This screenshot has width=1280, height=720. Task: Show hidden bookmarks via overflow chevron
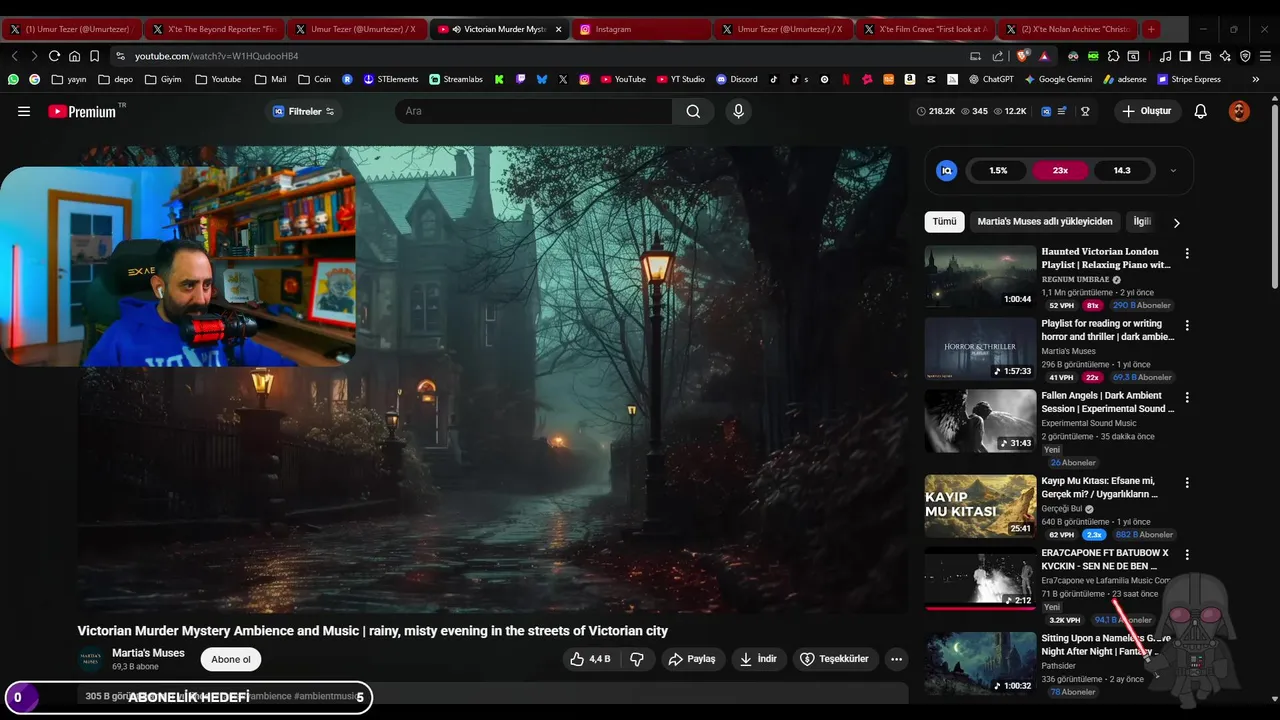1256,79
